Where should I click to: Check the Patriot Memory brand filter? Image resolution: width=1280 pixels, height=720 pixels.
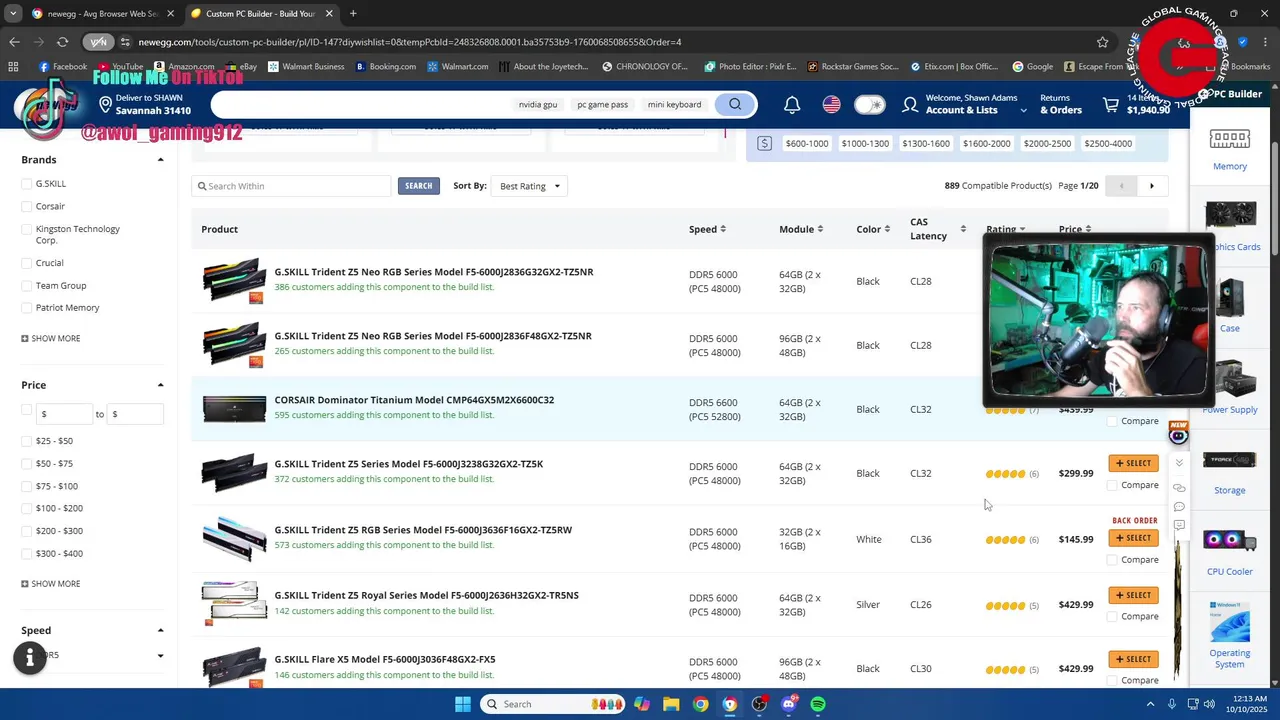pos(27,308)
